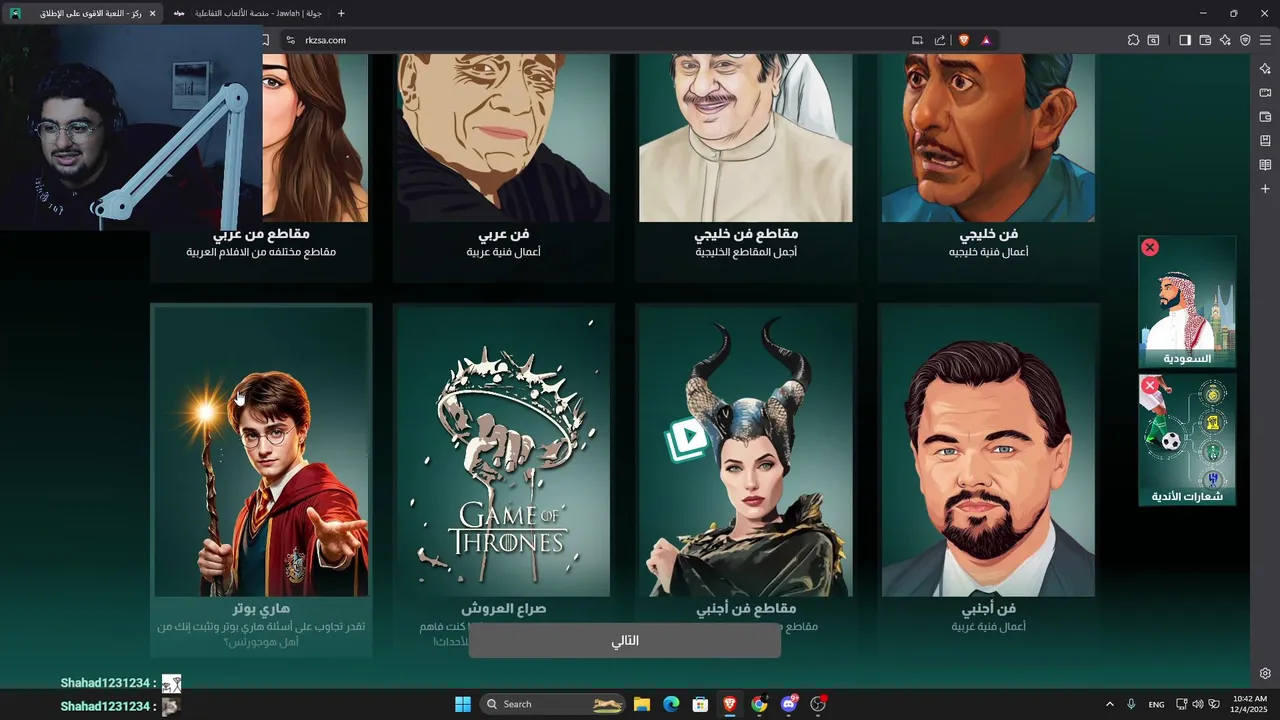Open Discord from the taskbar
Viewport: 1280px width, 720px height.
point(789,704)
